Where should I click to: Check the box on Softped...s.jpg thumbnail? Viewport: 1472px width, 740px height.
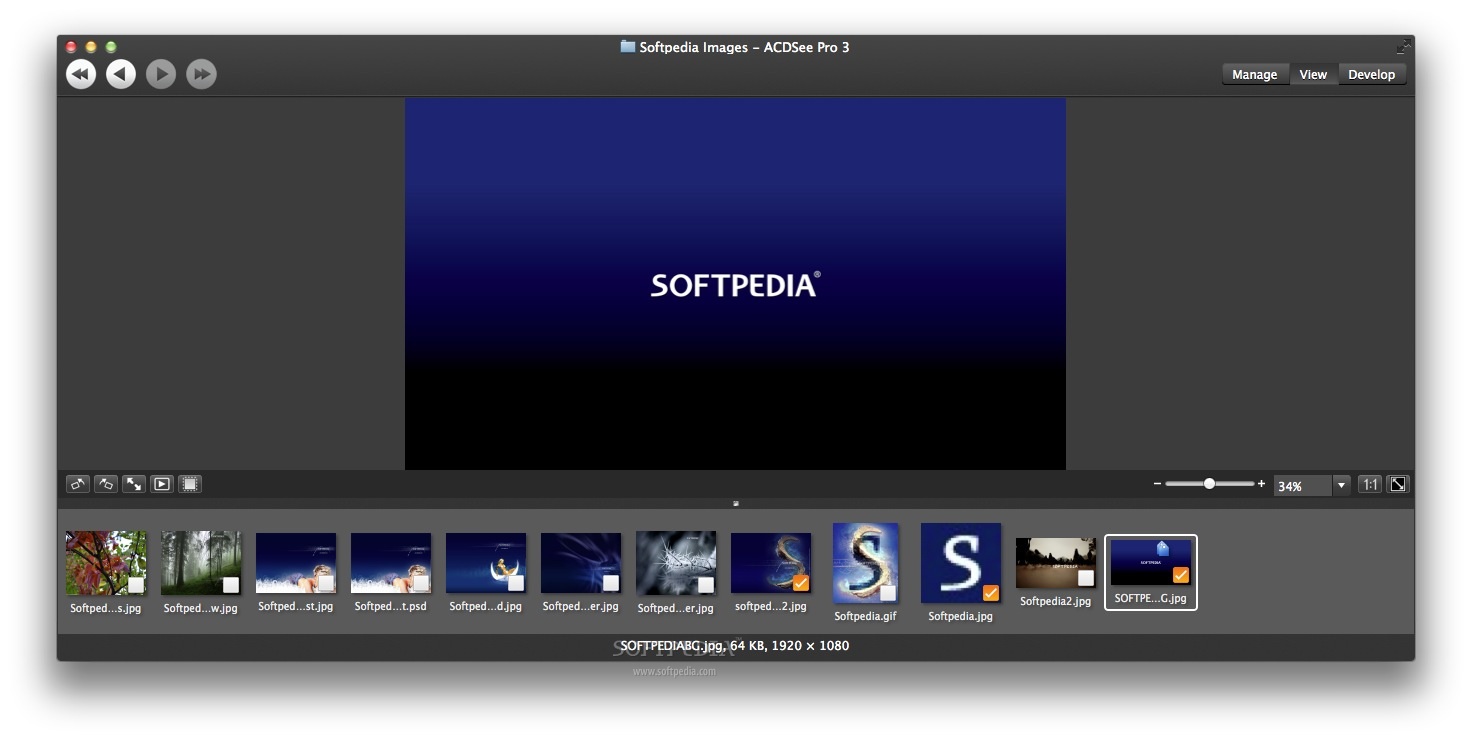pyautogui.click(x=136, y=585)
